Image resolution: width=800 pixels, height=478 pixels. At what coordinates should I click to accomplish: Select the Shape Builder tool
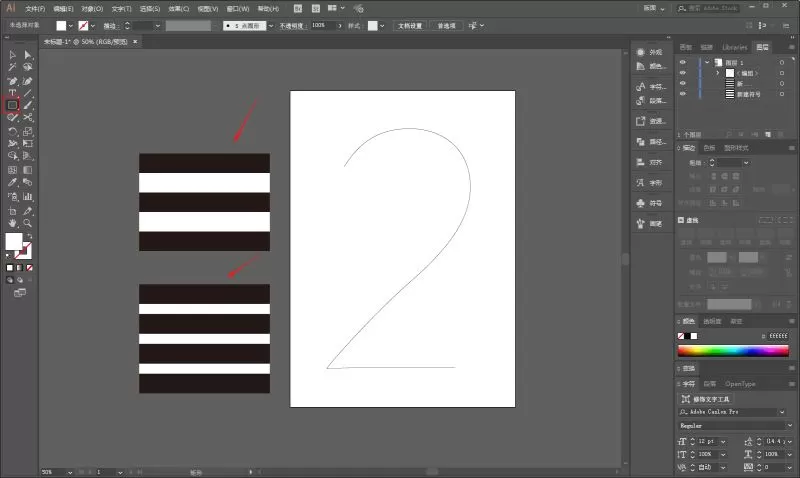13,156
